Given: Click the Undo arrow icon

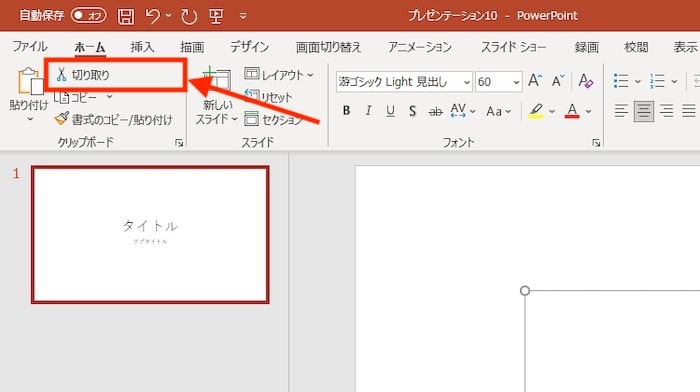Looking at the screenshot, I should [153, 16].
